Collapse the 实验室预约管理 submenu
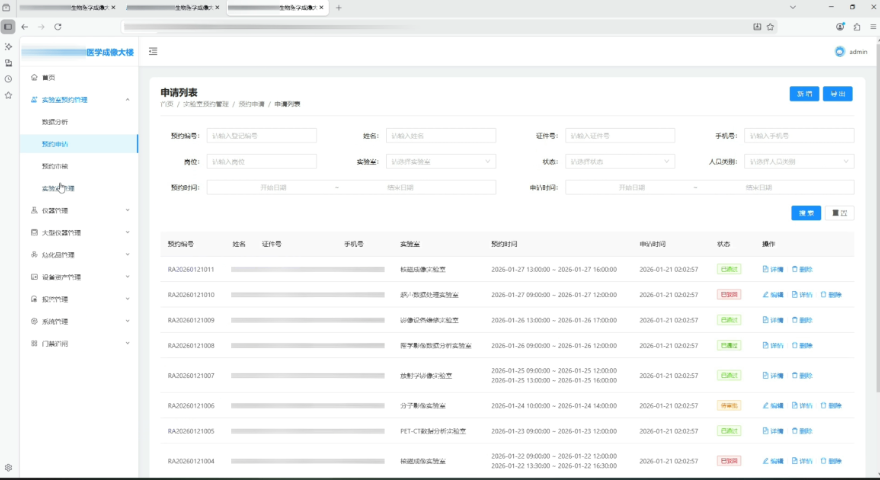Screen dimensions: 880x480 coord(127,100)
